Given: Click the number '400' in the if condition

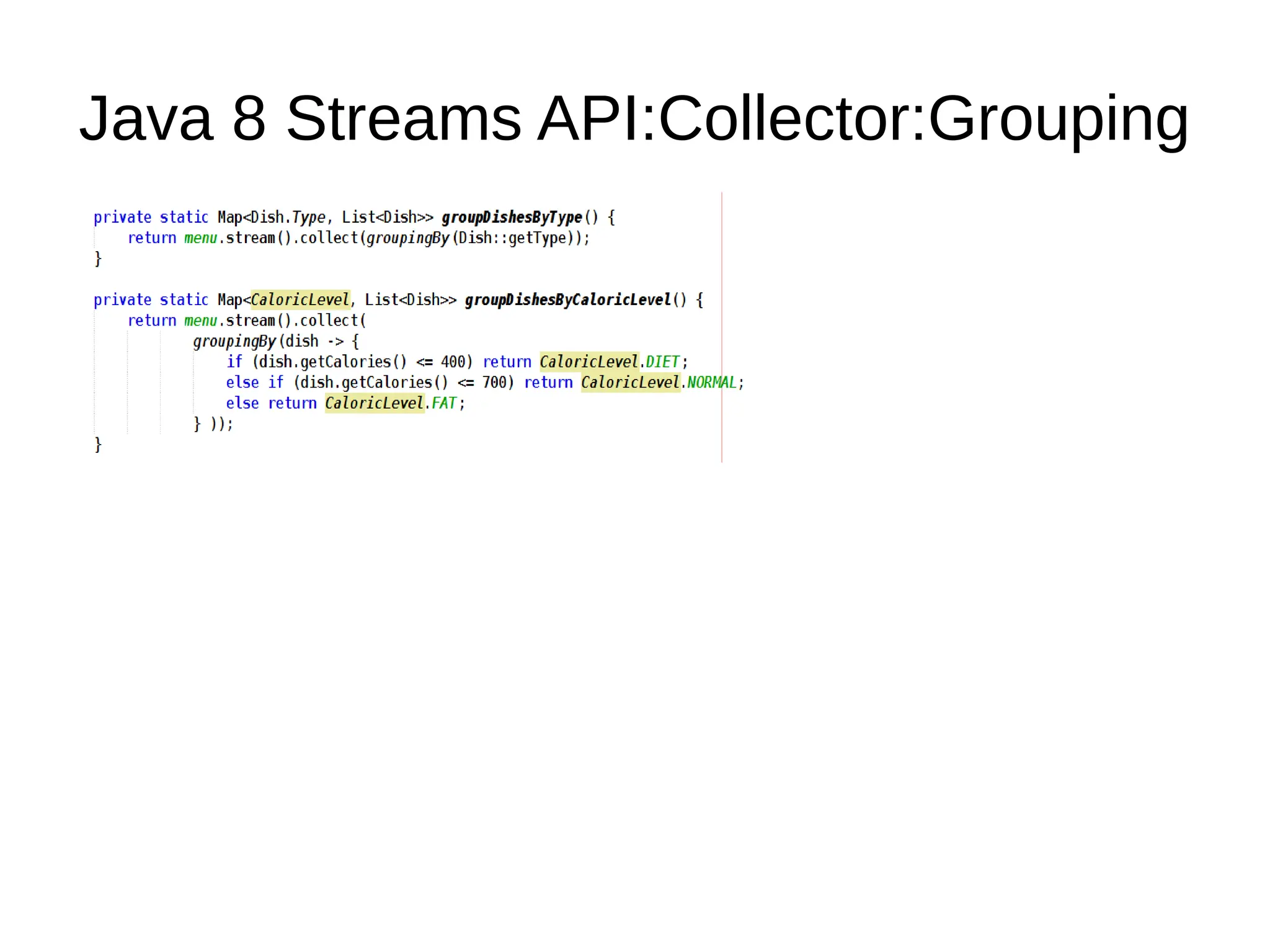Looking at the screenshot, I should pyautogui.click(x=453, y=362).
